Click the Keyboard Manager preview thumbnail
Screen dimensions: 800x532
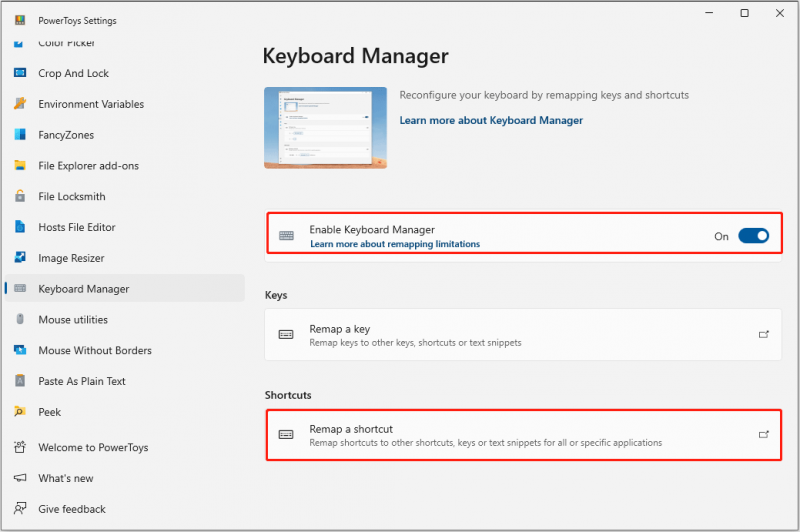[x=326, y=128]
